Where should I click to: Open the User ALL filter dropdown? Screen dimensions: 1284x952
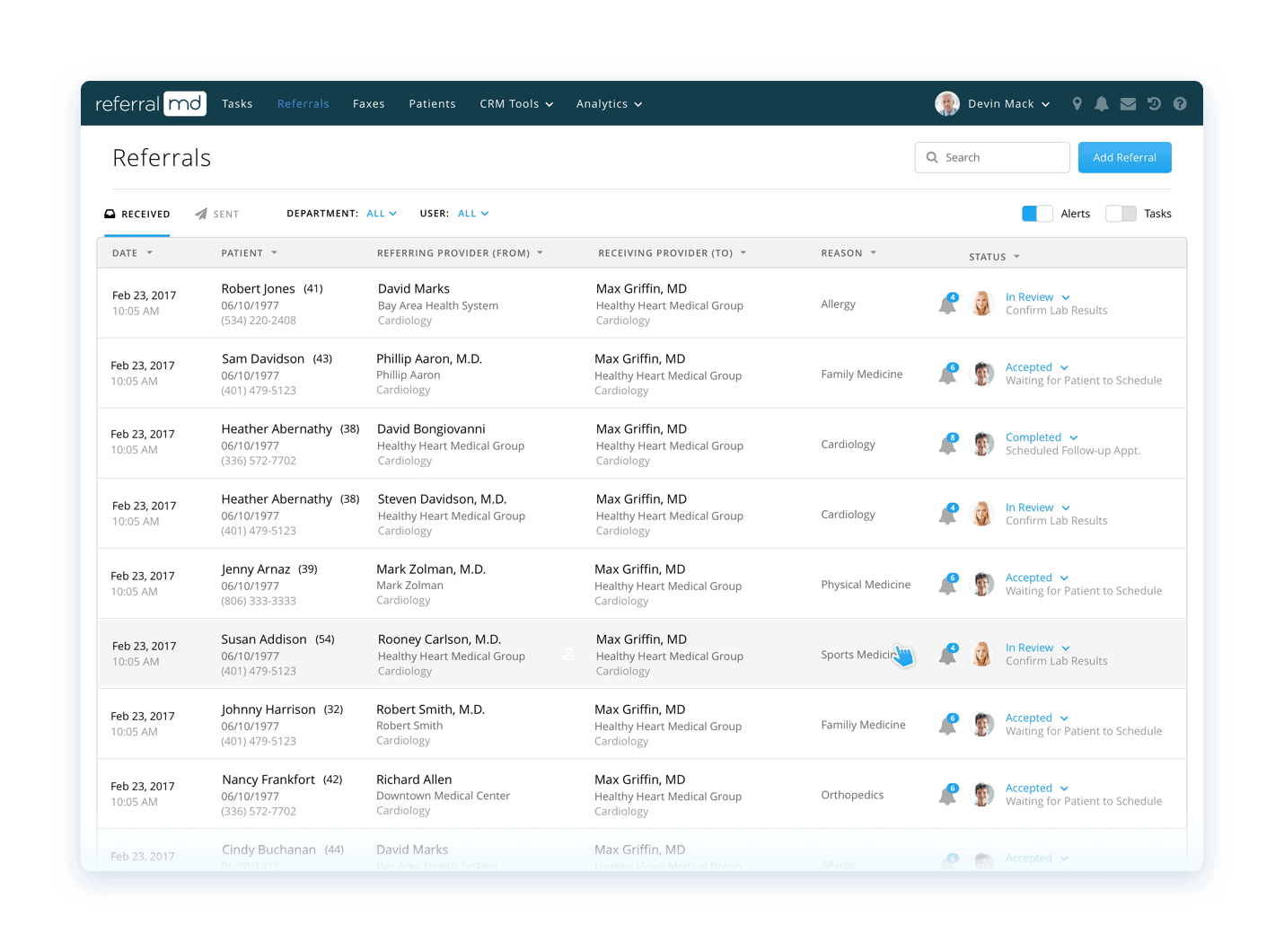tap(473, 214)
